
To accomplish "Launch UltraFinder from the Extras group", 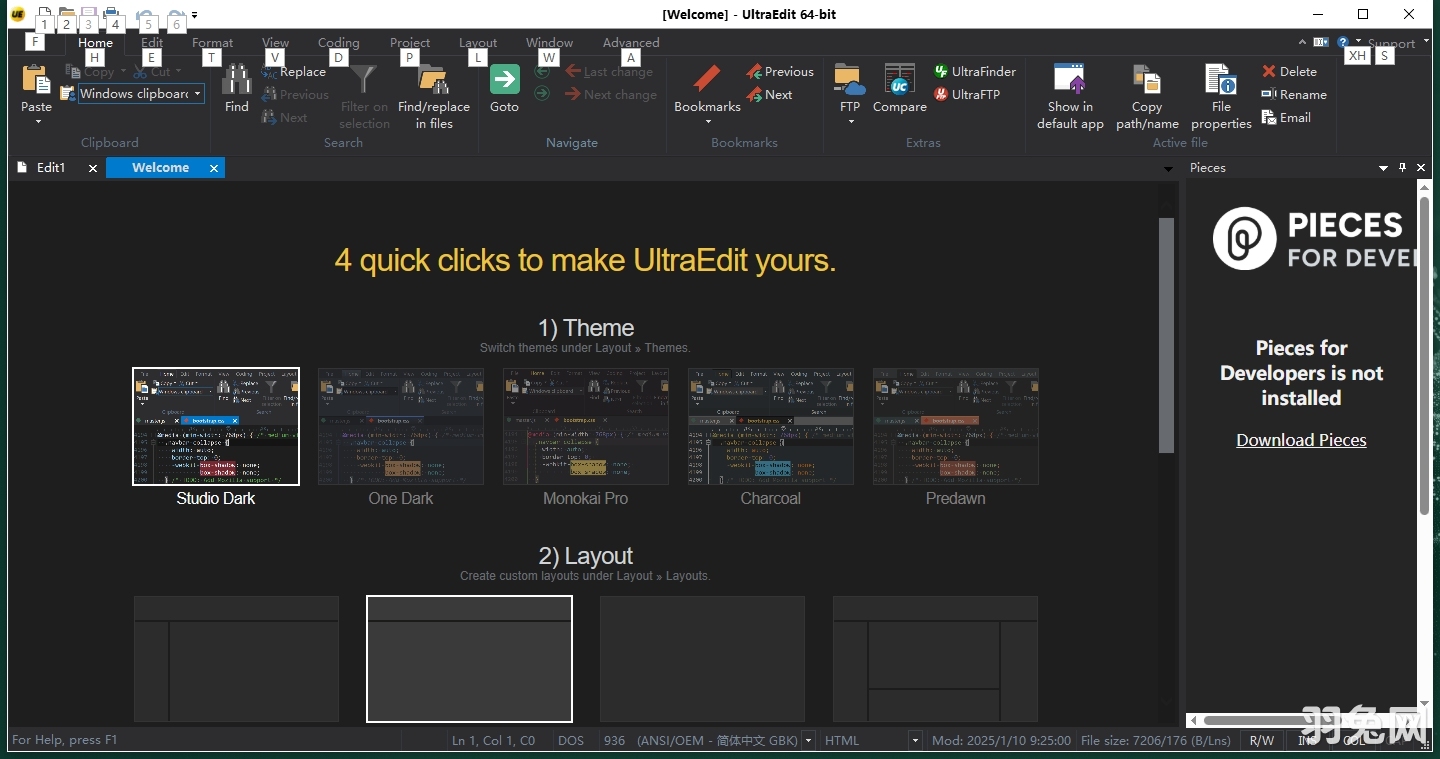I will pos(975,71).
